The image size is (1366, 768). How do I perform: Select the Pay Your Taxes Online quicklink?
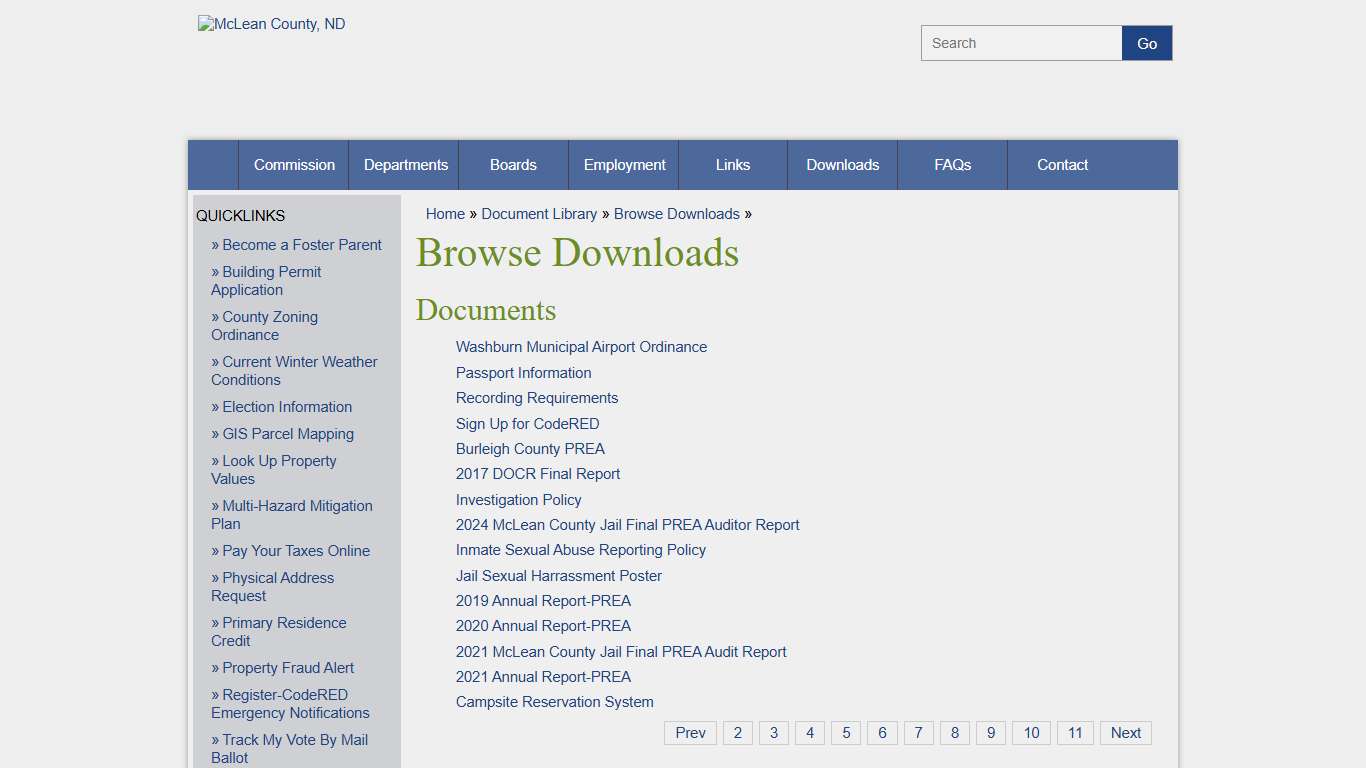291,550
